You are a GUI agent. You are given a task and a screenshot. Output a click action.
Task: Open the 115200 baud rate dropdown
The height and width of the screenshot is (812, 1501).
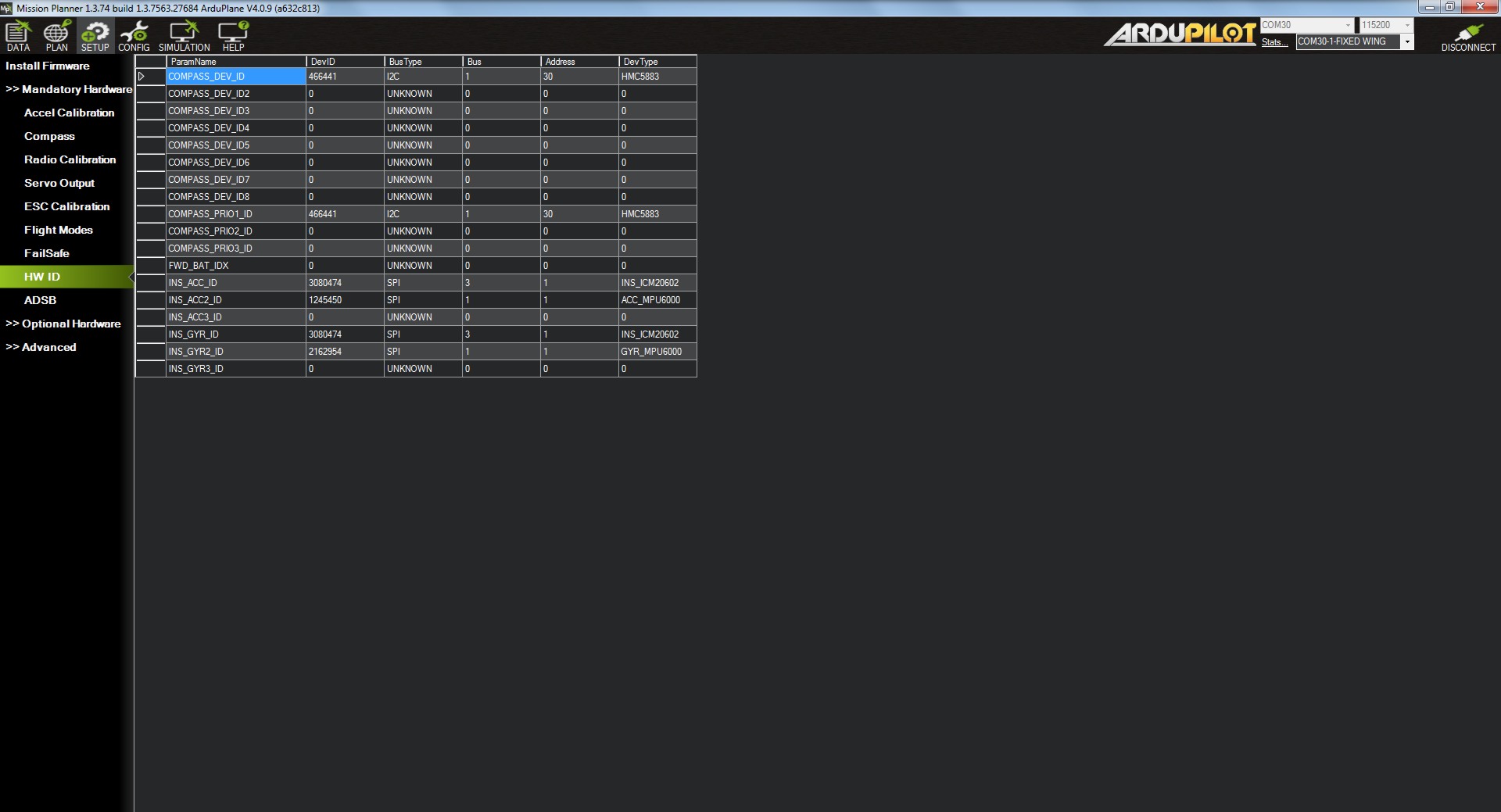click(1407, 25)
